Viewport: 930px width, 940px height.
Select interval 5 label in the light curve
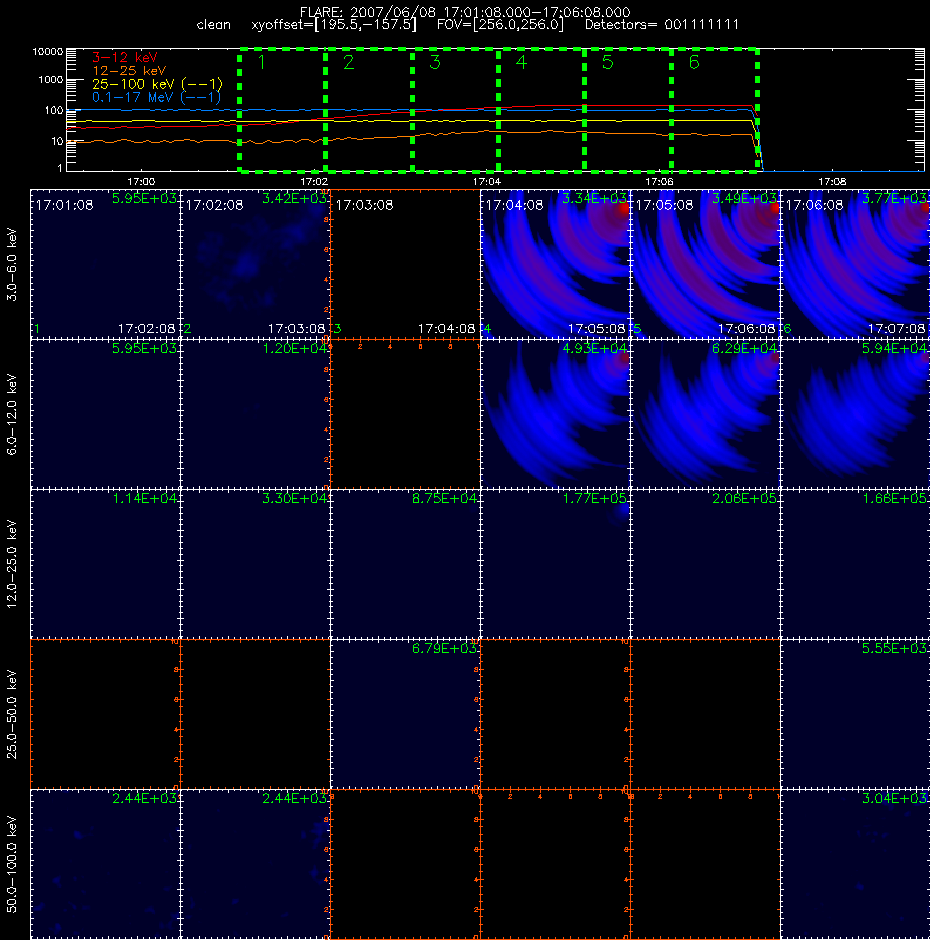click(607, 62)
